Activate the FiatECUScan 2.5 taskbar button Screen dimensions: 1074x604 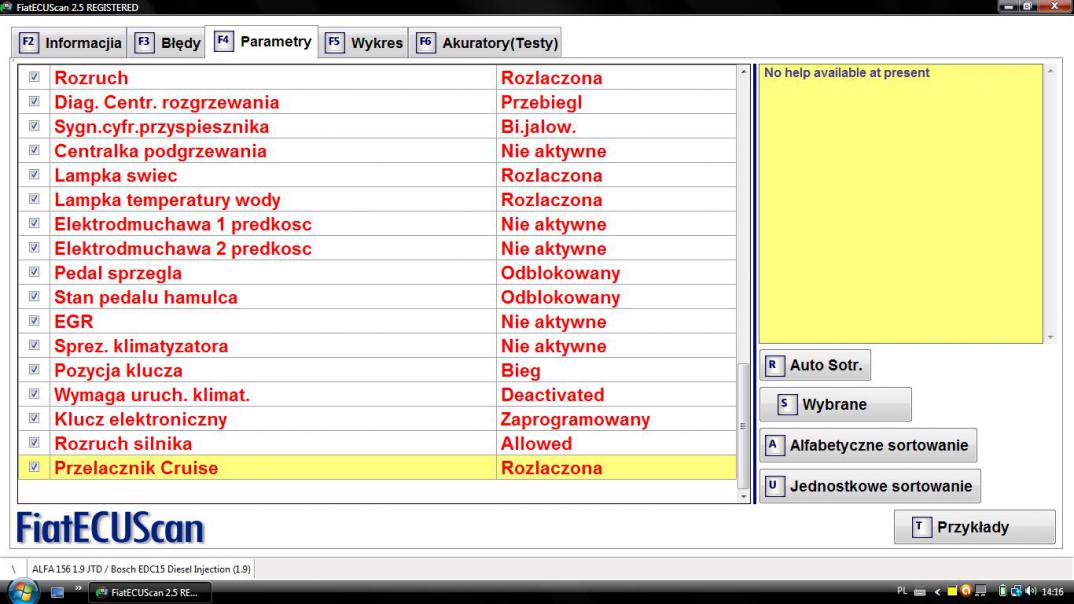click(149, 592)
